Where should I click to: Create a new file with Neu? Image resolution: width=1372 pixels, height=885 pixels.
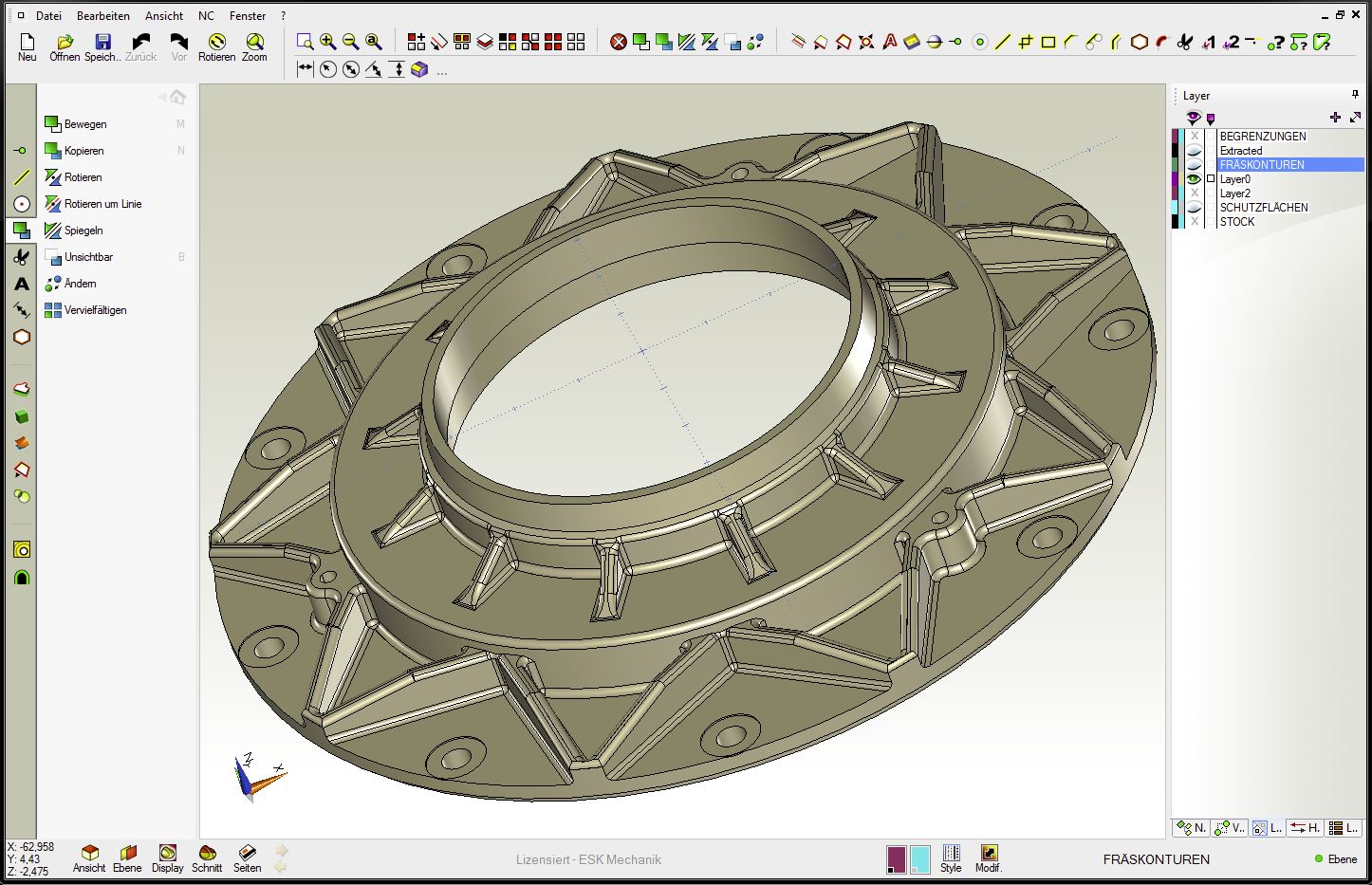(27, 47)
